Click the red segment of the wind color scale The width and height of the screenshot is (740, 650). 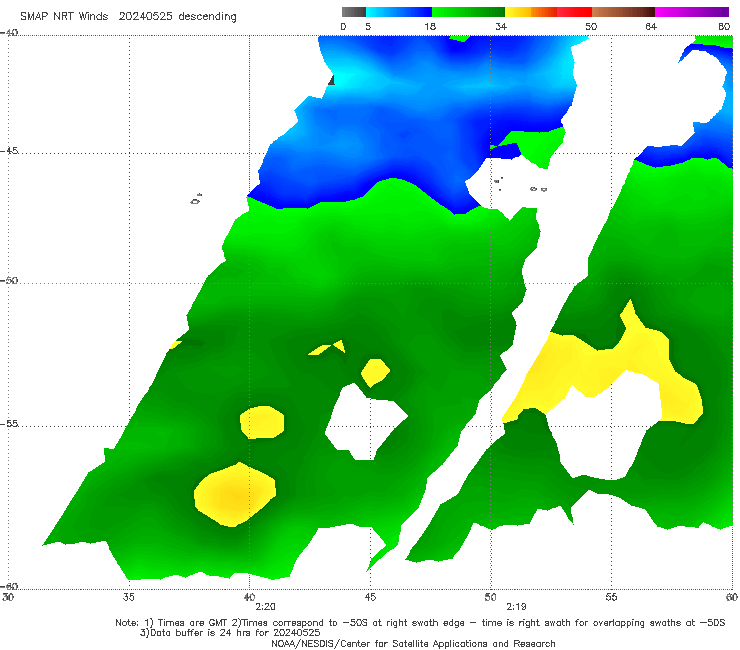pyautogui.click(x=574, y=12)
